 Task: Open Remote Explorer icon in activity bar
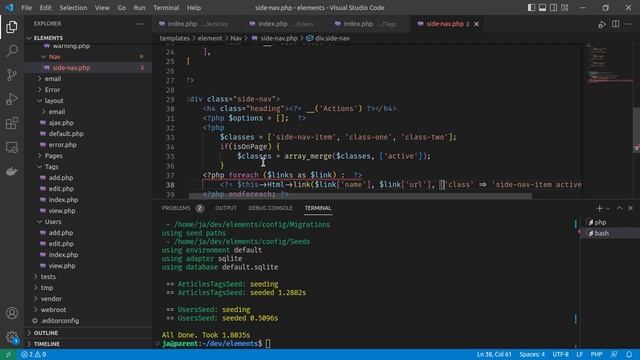click(x=12, y=147)
